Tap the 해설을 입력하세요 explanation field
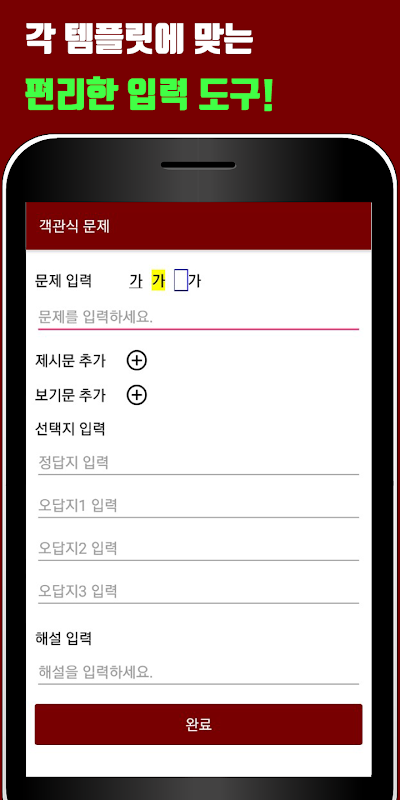This screenshot has width=400, height=800. (198, 672)
